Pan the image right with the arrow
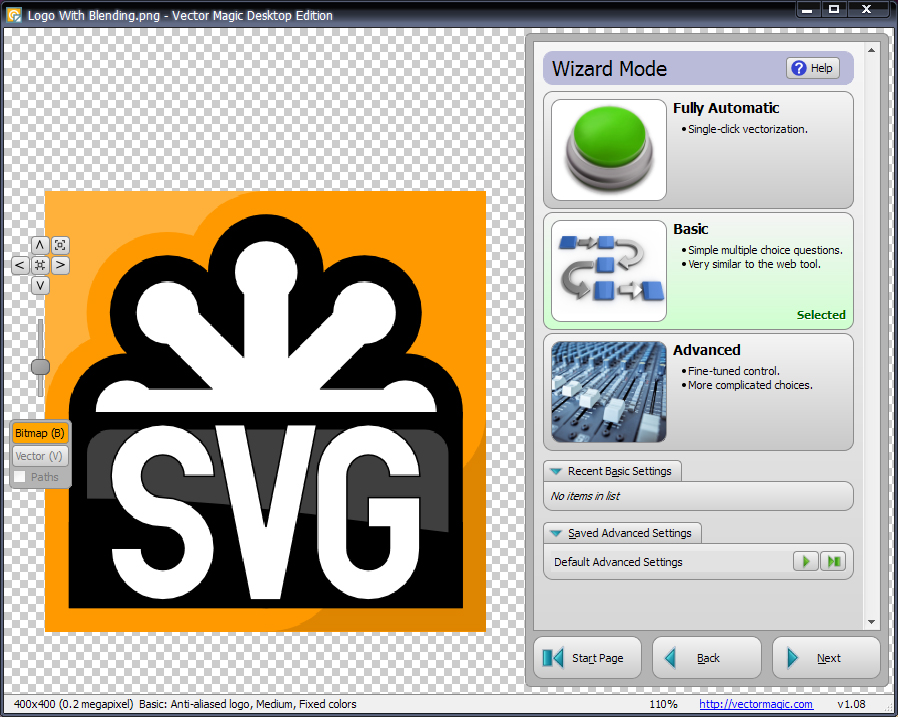 pyautogui.click(x=60, y=265)
